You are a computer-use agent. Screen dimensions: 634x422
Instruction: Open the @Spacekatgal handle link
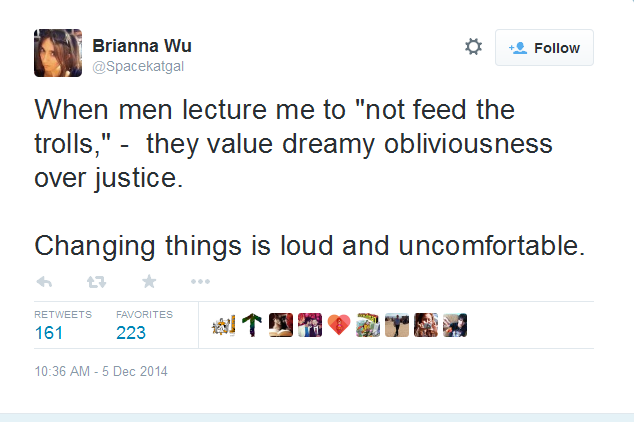pyautogui.click(x=138, y=66)
